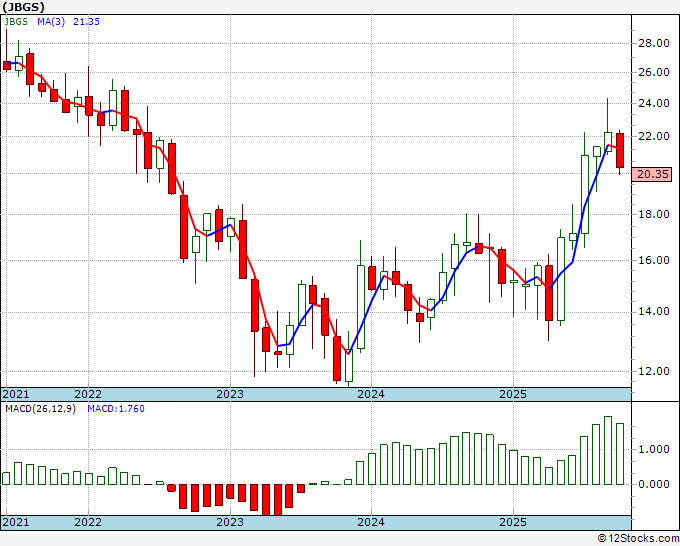Click 2025 on the price chart timeline
Viewport: 680px width, 546px height.
(x=513, y=394)
